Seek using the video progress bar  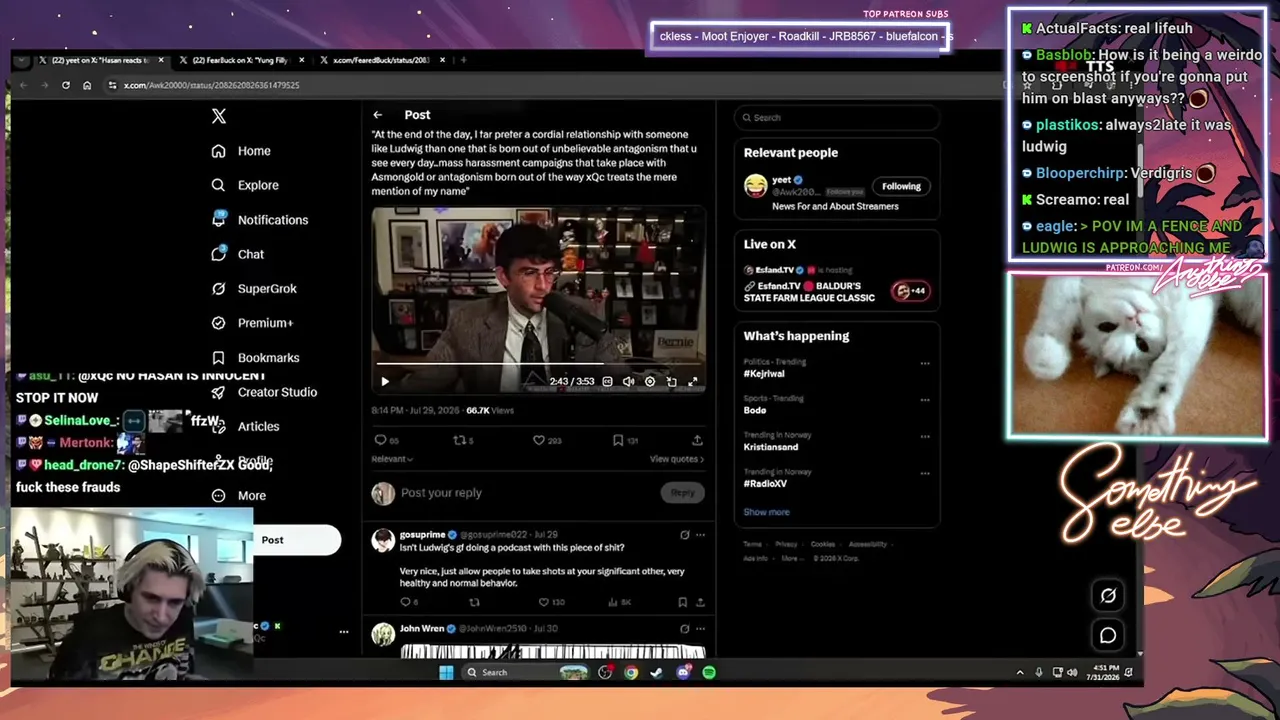click(x=539, y=365)
